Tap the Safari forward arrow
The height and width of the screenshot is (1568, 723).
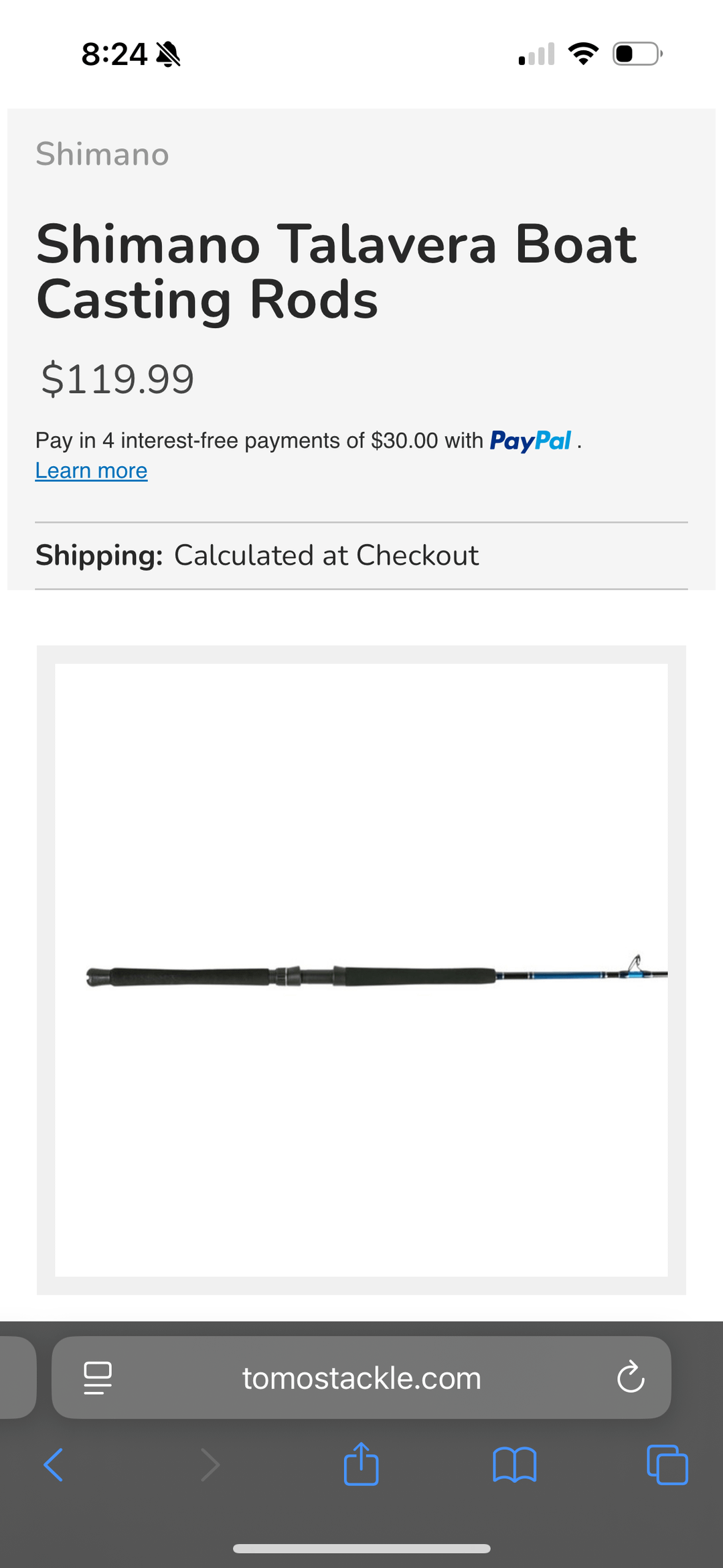click(x=210, y=1464)
